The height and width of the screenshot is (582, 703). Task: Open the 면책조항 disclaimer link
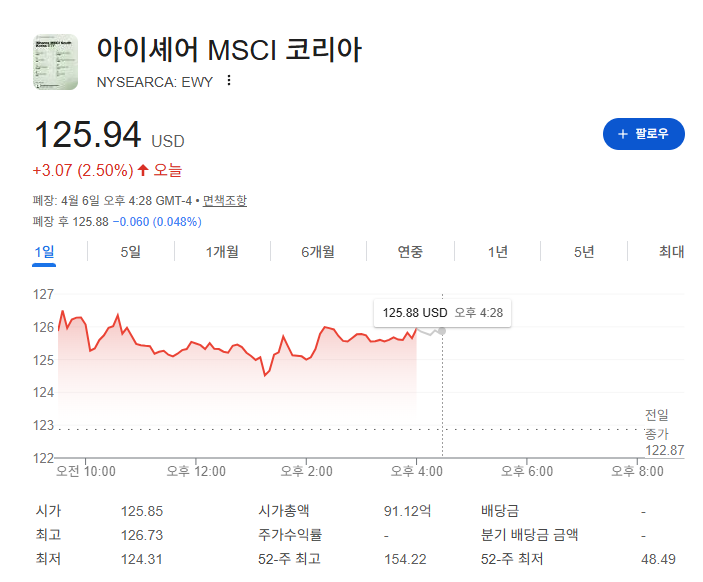pyautogui.click(x=225, y=200)
